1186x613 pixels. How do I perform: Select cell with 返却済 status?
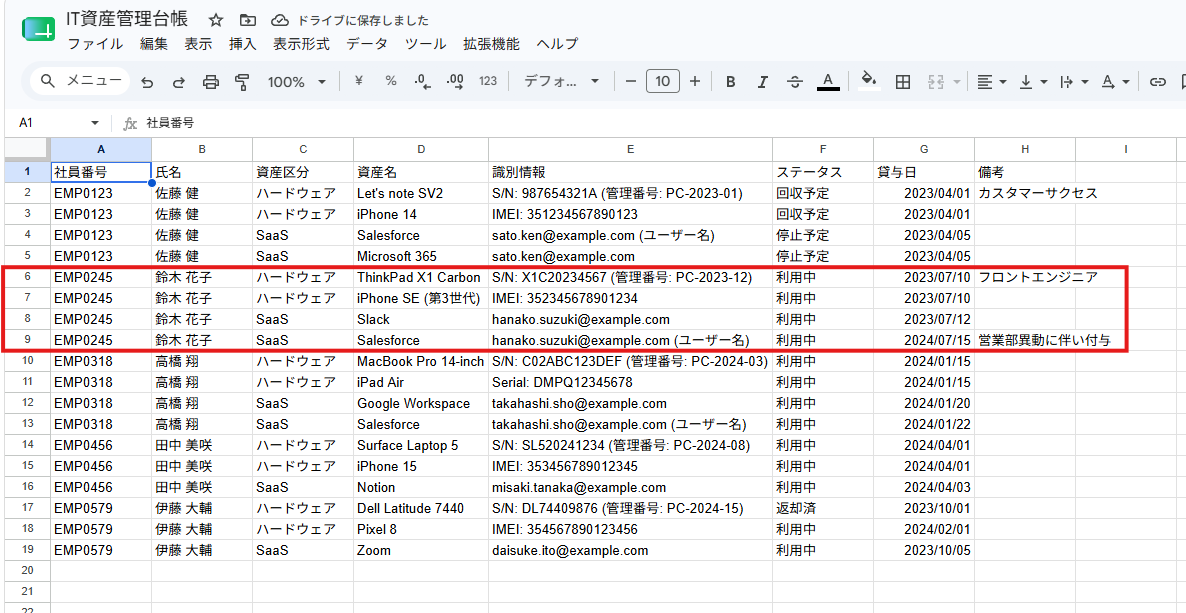coord(823,508)
